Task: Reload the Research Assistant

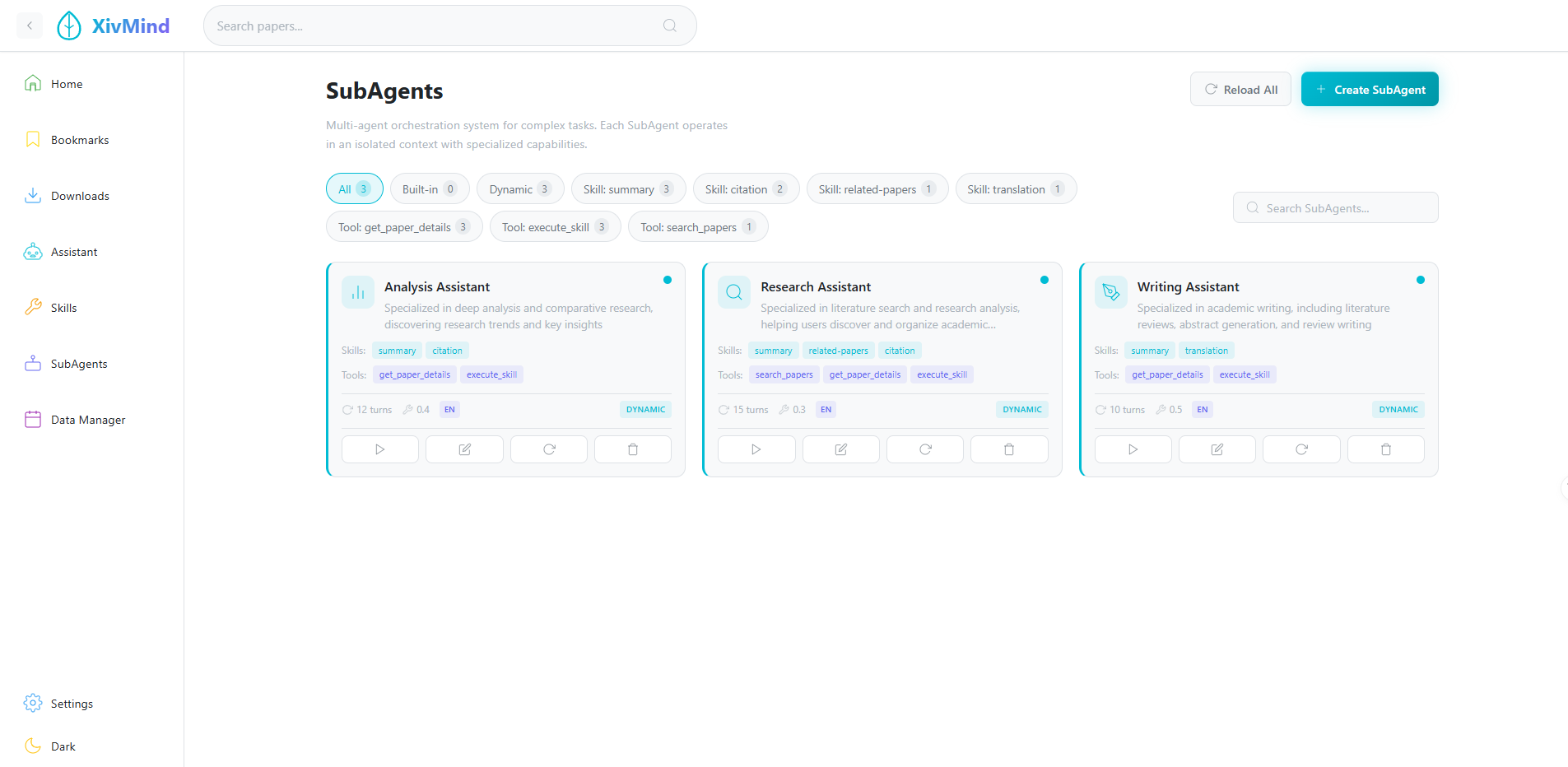Action: point(925,449)
